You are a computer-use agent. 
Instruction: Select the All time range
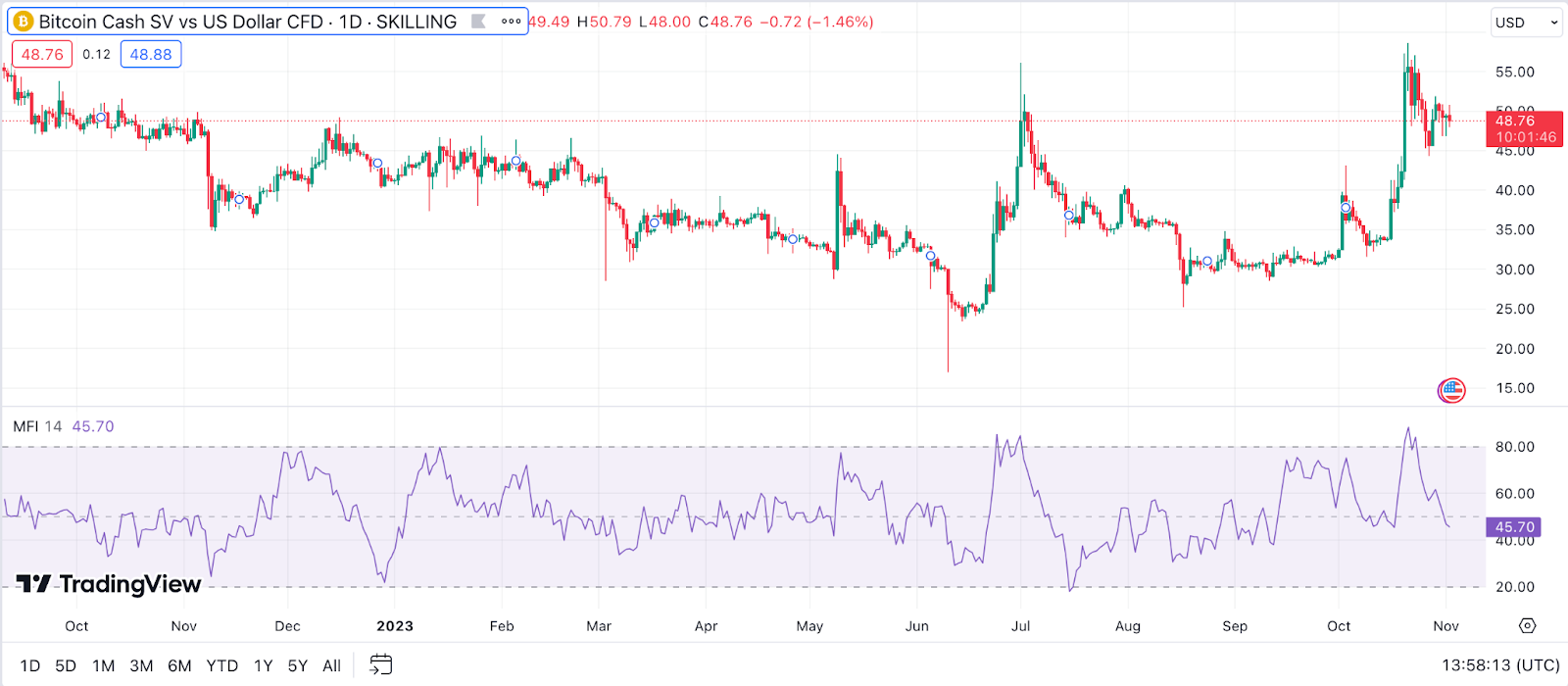tap(332, 666)
